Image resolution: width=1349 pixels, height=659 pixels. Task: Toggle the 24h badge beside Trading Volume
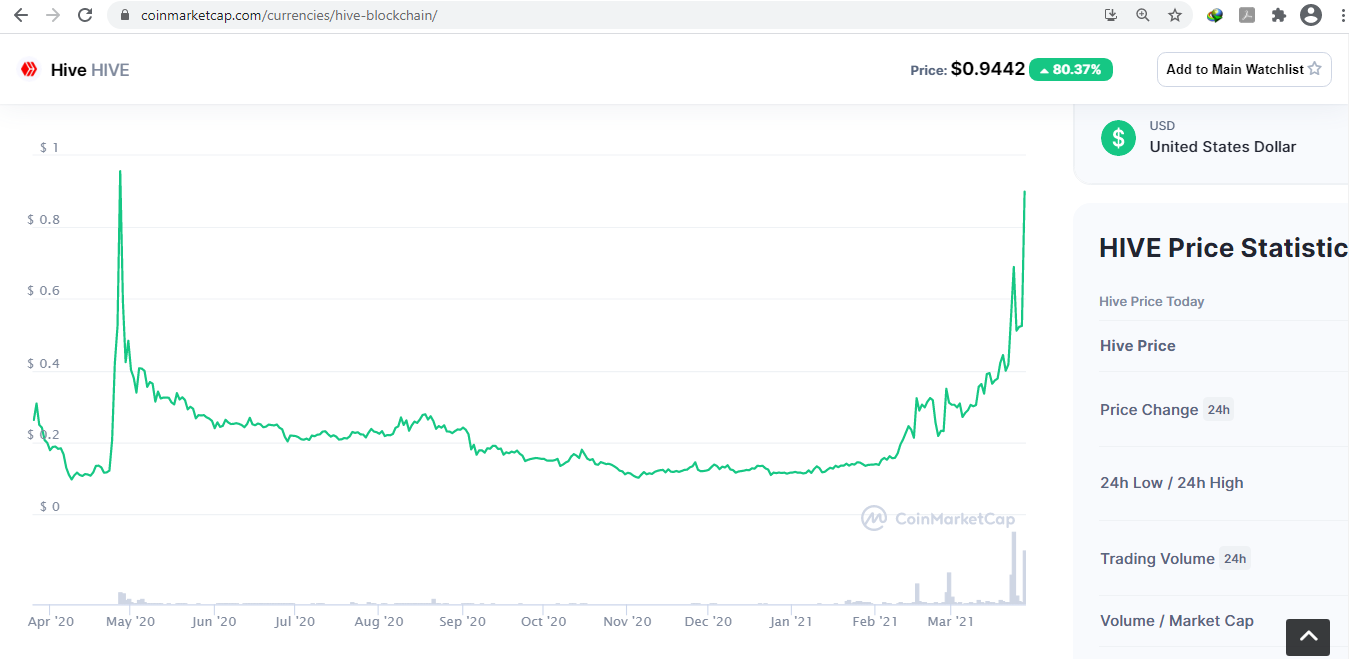pos(1235,559)
